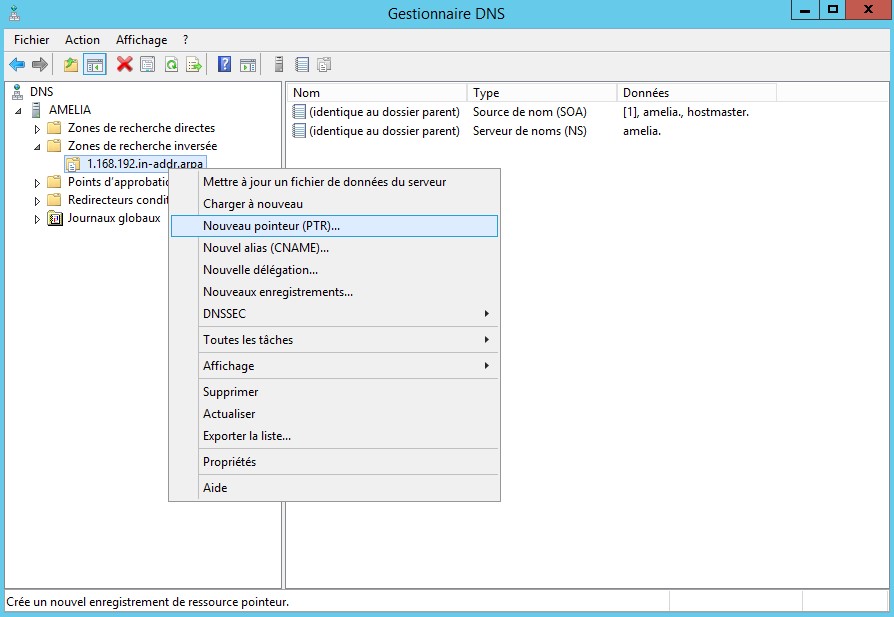The width and height of the screenshot is (894, 617).
Task: Click the blue Back arrow in the toolbar
Action: 17,65
